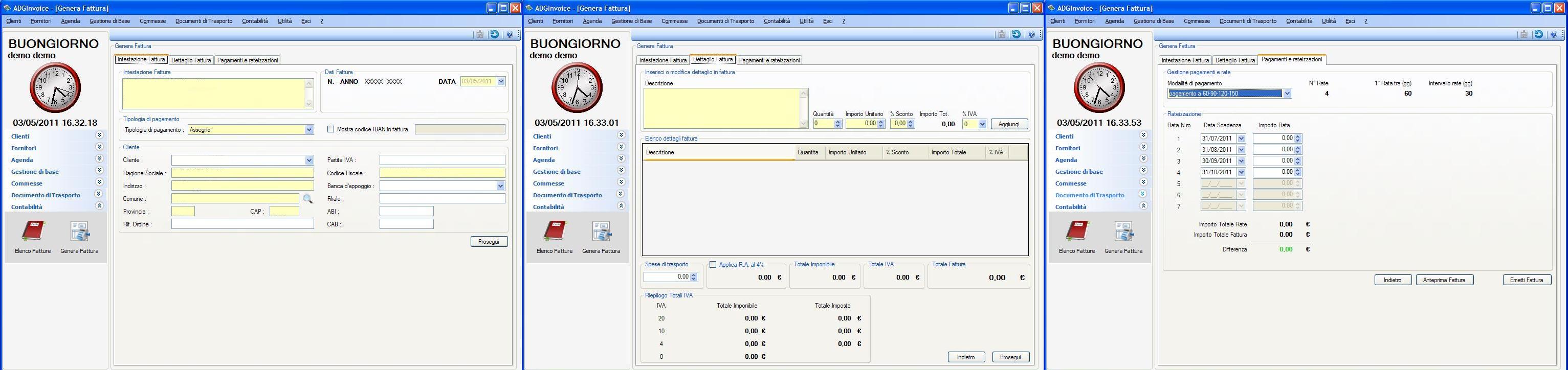Expand the Banca d'appoggio dropdown

pos(500,186)
